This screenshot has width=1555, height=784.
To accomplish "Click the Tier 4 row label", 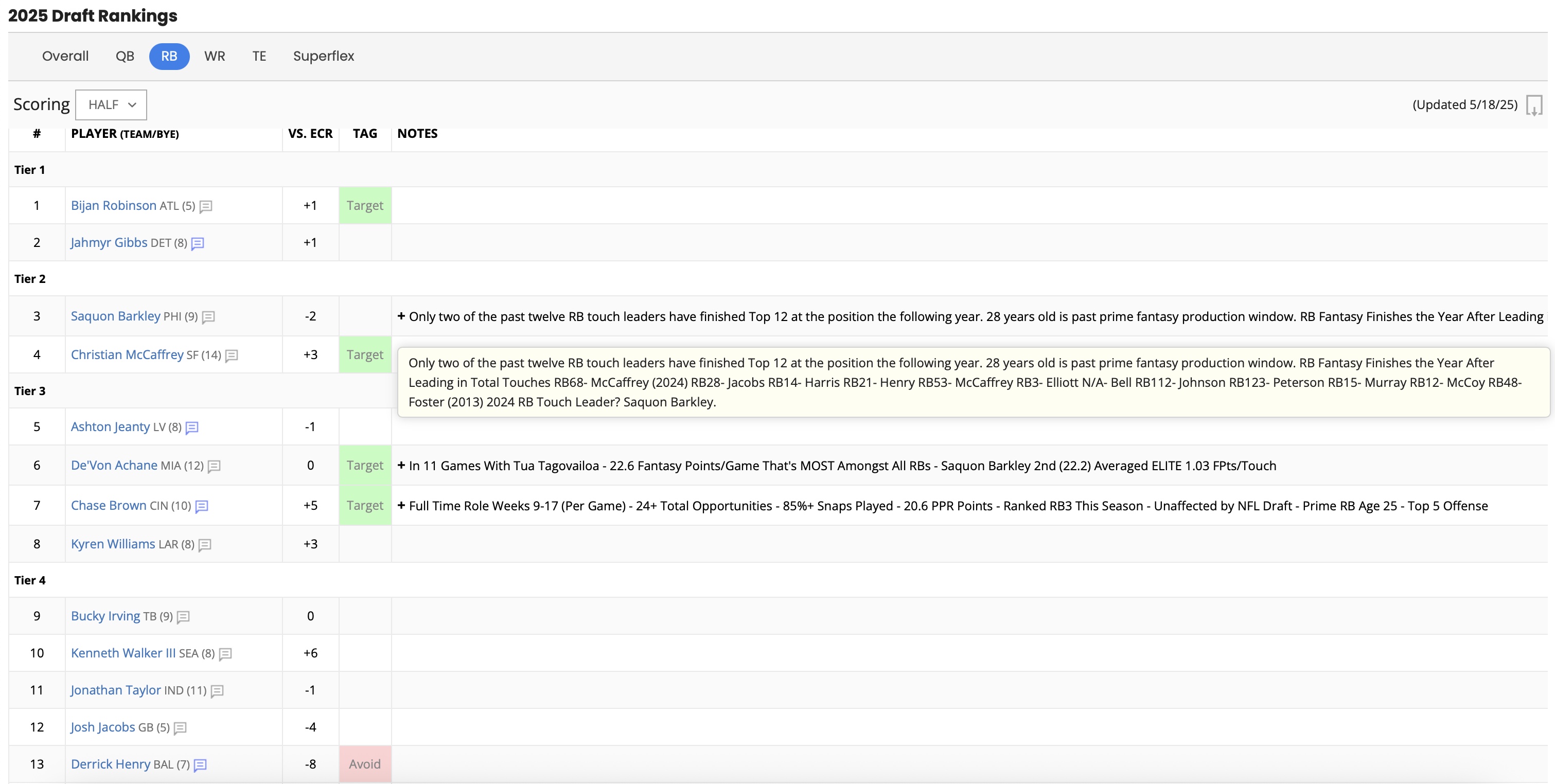I will pyautogui.click(x=29, y=580).
